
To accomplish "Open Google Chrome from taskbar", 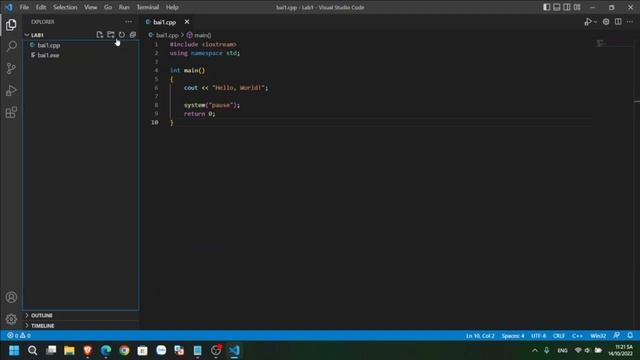I will (x=124, y=350).
